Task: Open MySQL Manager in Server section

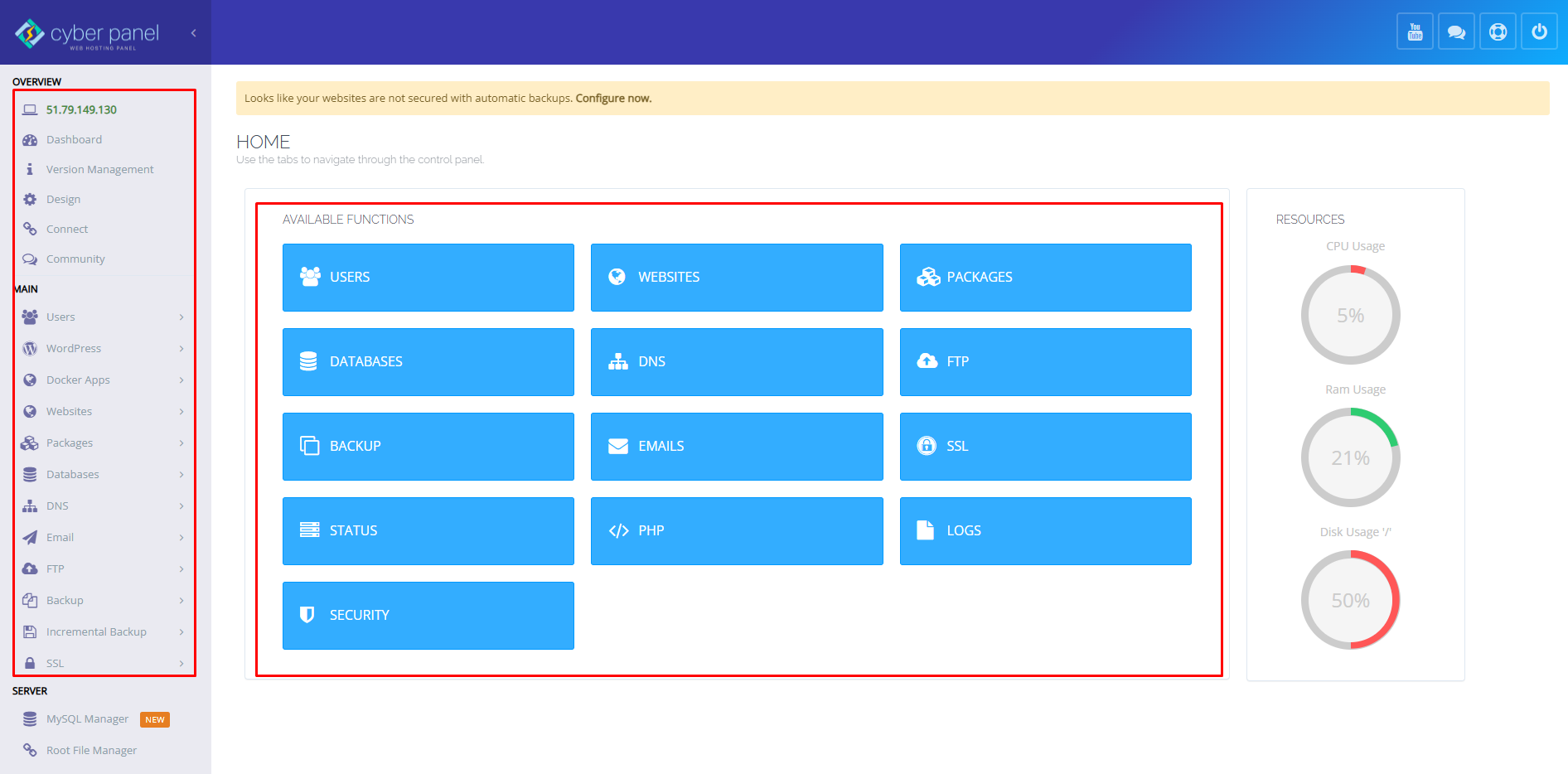Action: click(x=87, y=719)
